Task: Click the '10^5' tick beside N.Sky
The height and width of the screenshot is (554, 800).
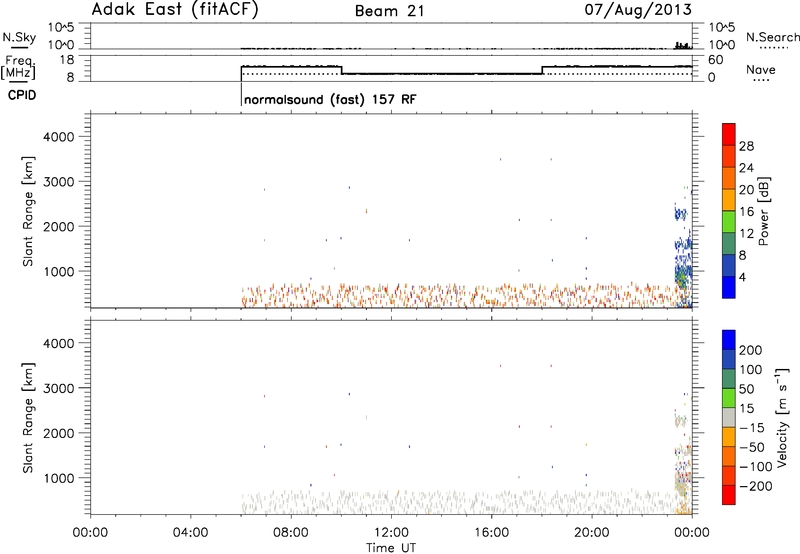Action: tap(61, 27)
